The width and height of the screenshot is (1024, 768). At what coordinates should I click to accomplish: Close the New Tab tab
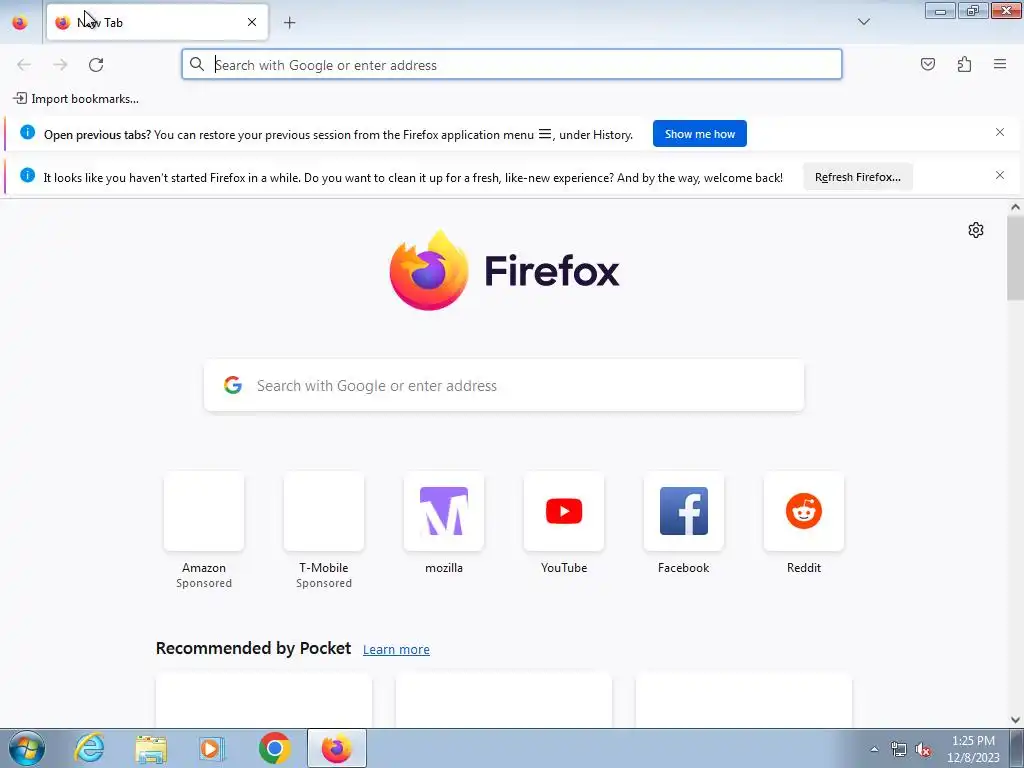coord(251,22)
